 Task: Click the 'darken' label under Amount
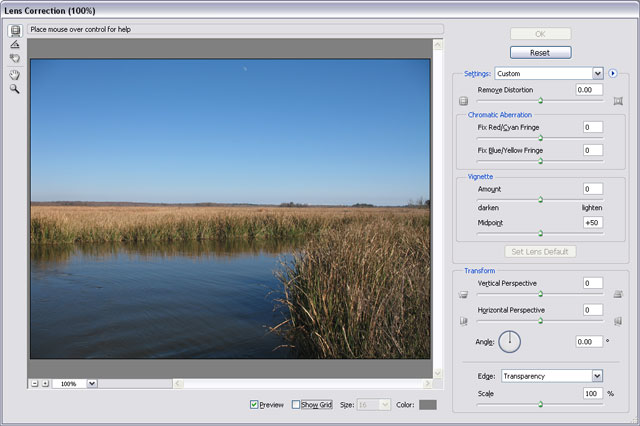click(488, 208)
